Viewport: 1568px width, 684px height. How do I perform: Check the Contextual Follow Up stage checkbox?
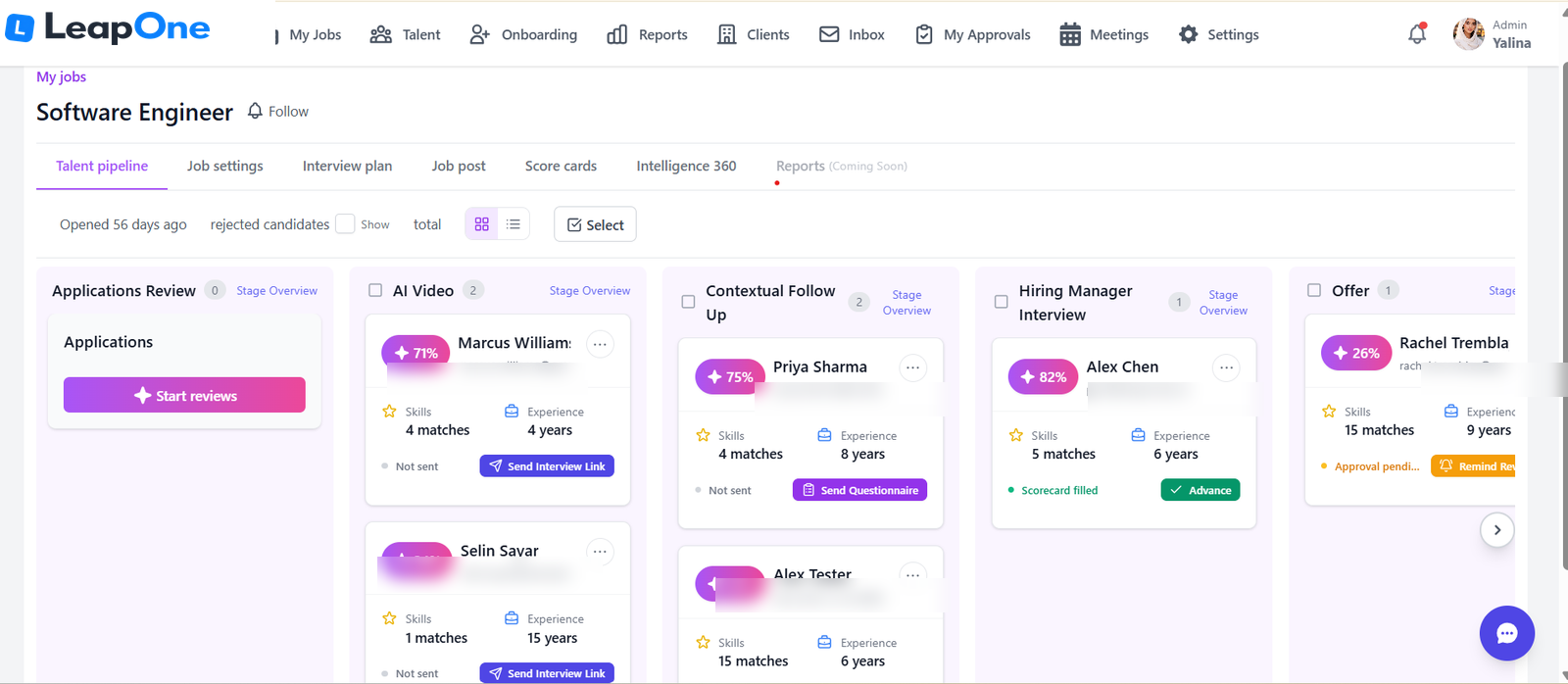click(x=688, y=302)
